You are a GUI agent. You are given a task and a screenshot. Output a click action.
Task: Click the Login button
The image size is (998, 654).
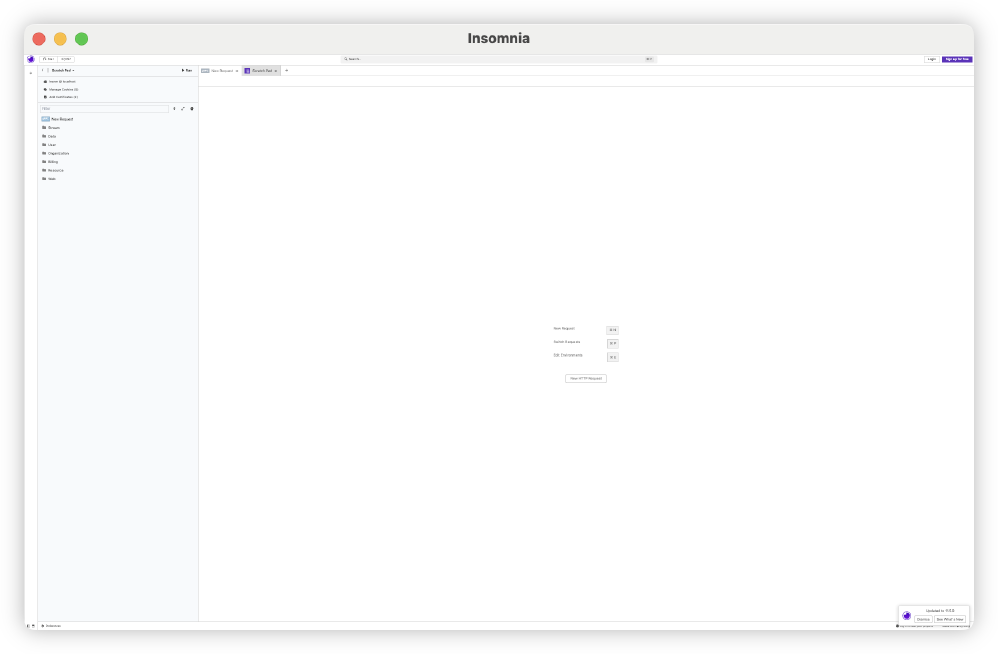931,59
